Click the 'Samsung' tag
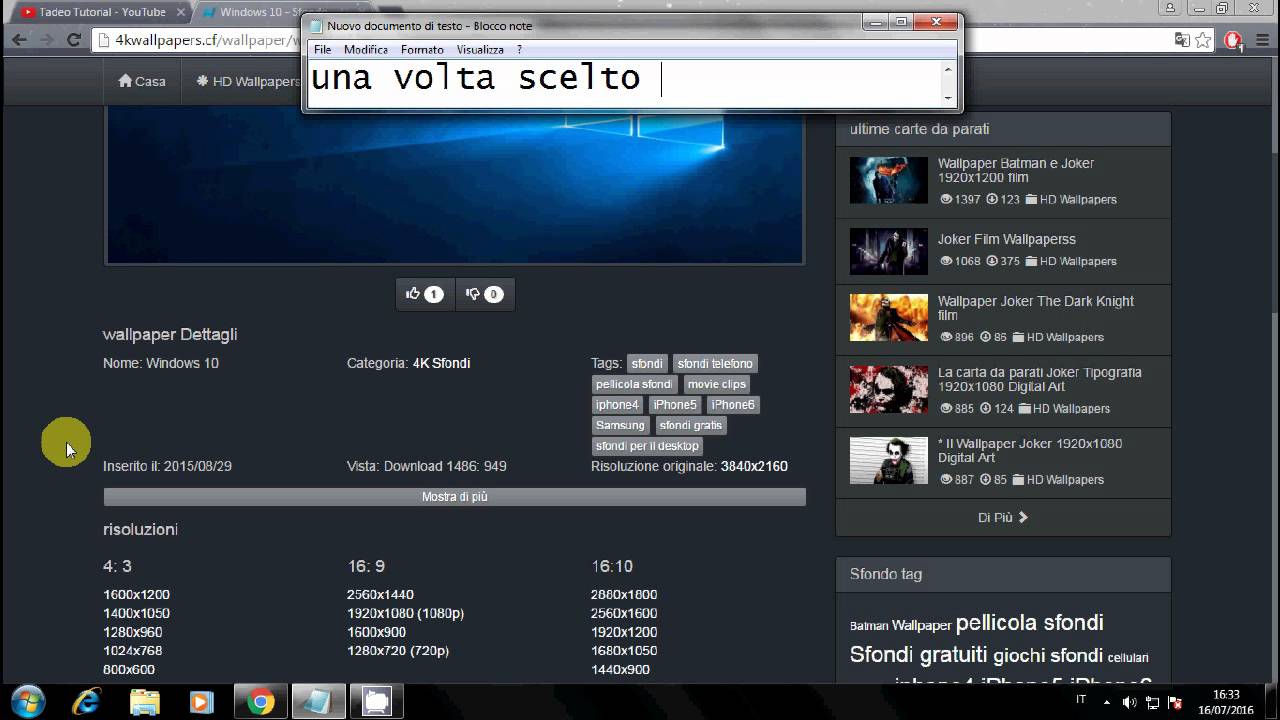 [620, 425]
